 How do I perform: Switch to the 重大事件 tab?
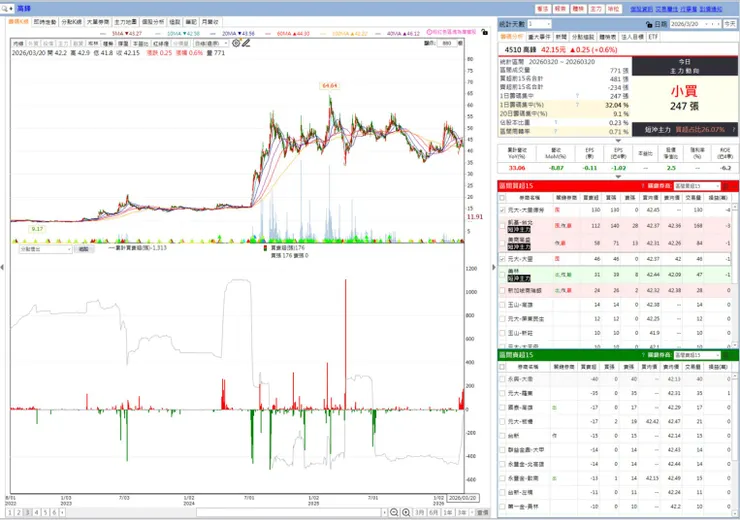click(539, 37)
